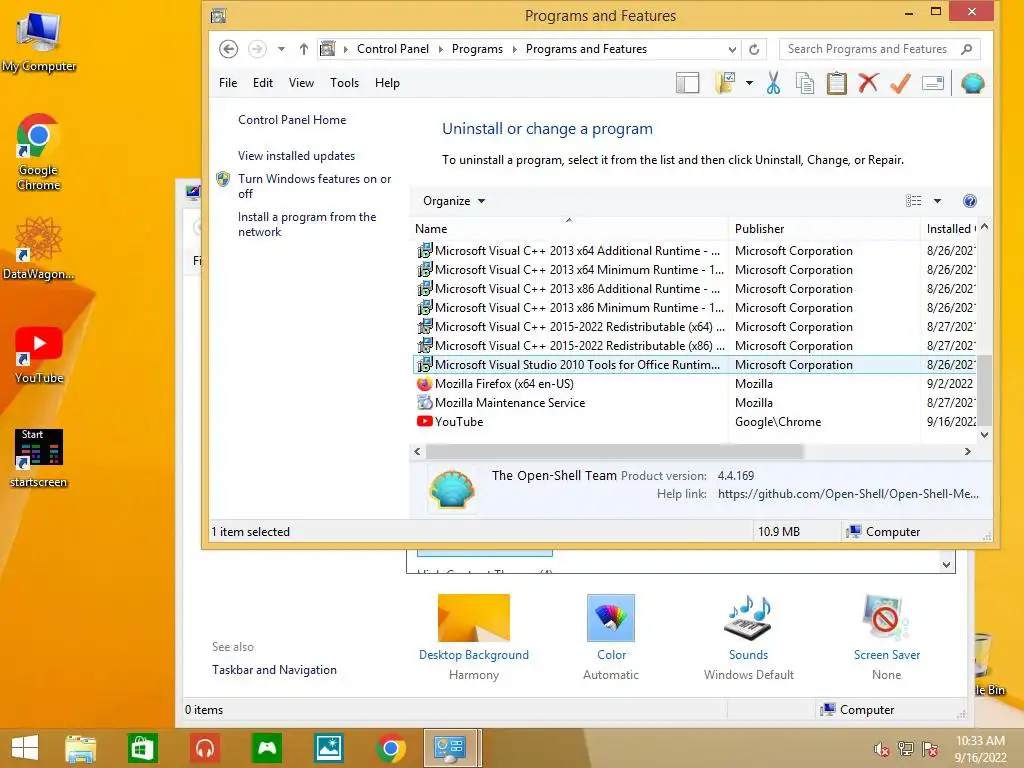
Task: Expand Control Panel breadcrumb arrow
Action: (x=440, y=50)
